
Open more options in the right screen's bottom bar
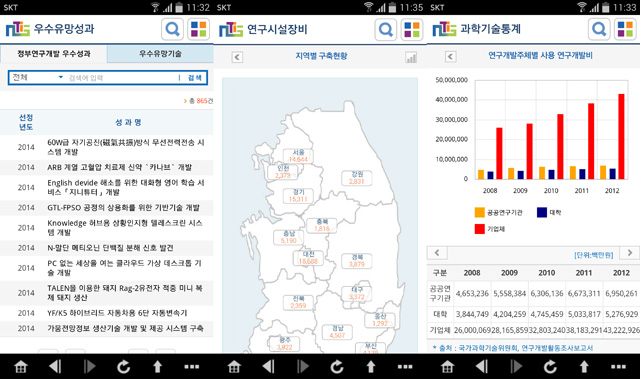pos(618,366)
